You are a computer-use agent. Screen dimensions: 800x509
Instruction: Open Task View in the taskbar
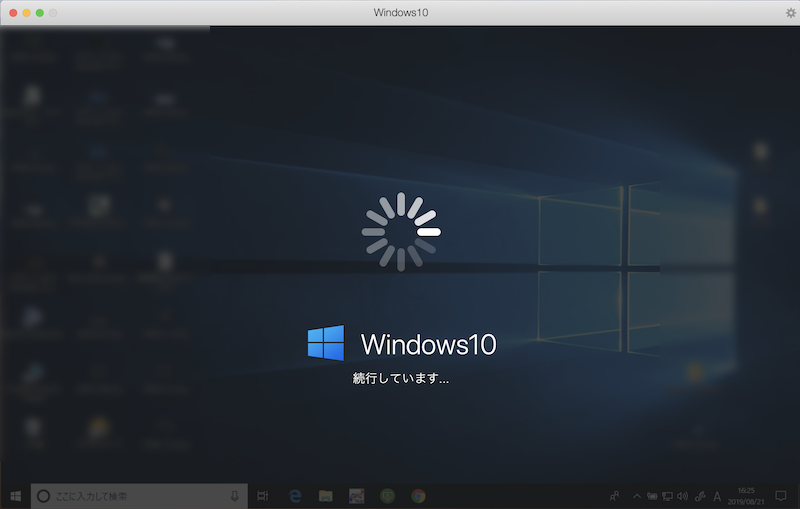[x=263, y=496]
